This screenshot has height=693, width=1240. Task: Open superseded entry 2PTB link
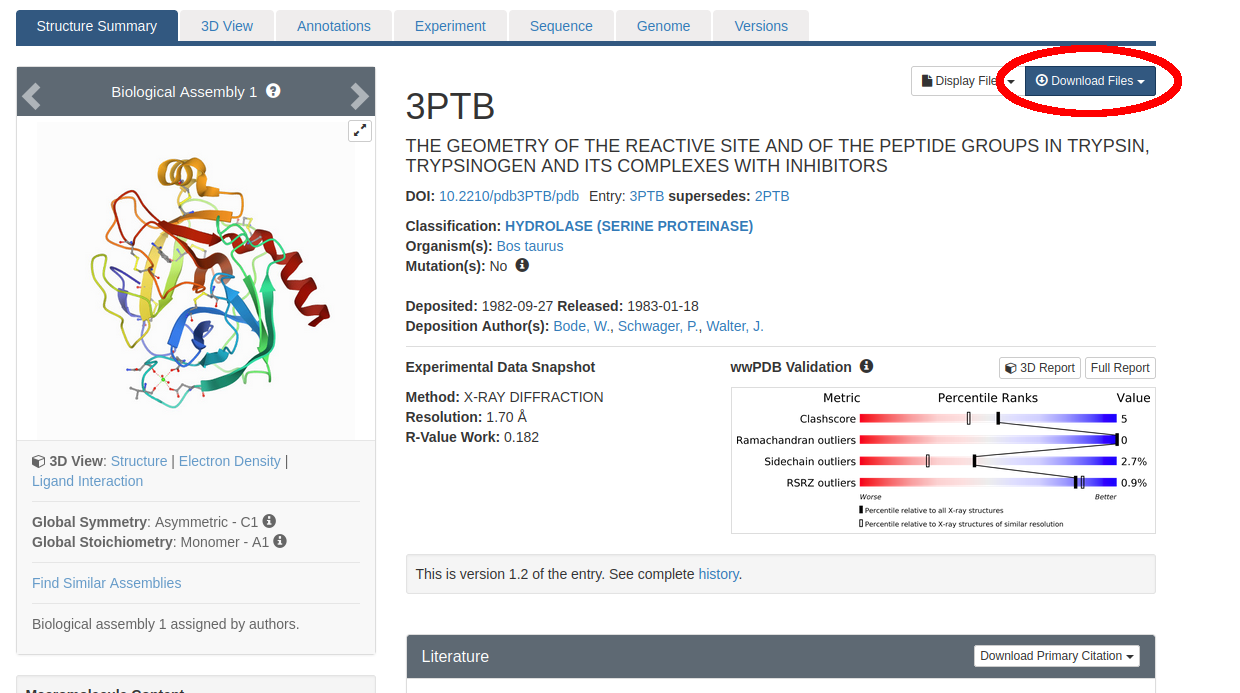(772, 196)
